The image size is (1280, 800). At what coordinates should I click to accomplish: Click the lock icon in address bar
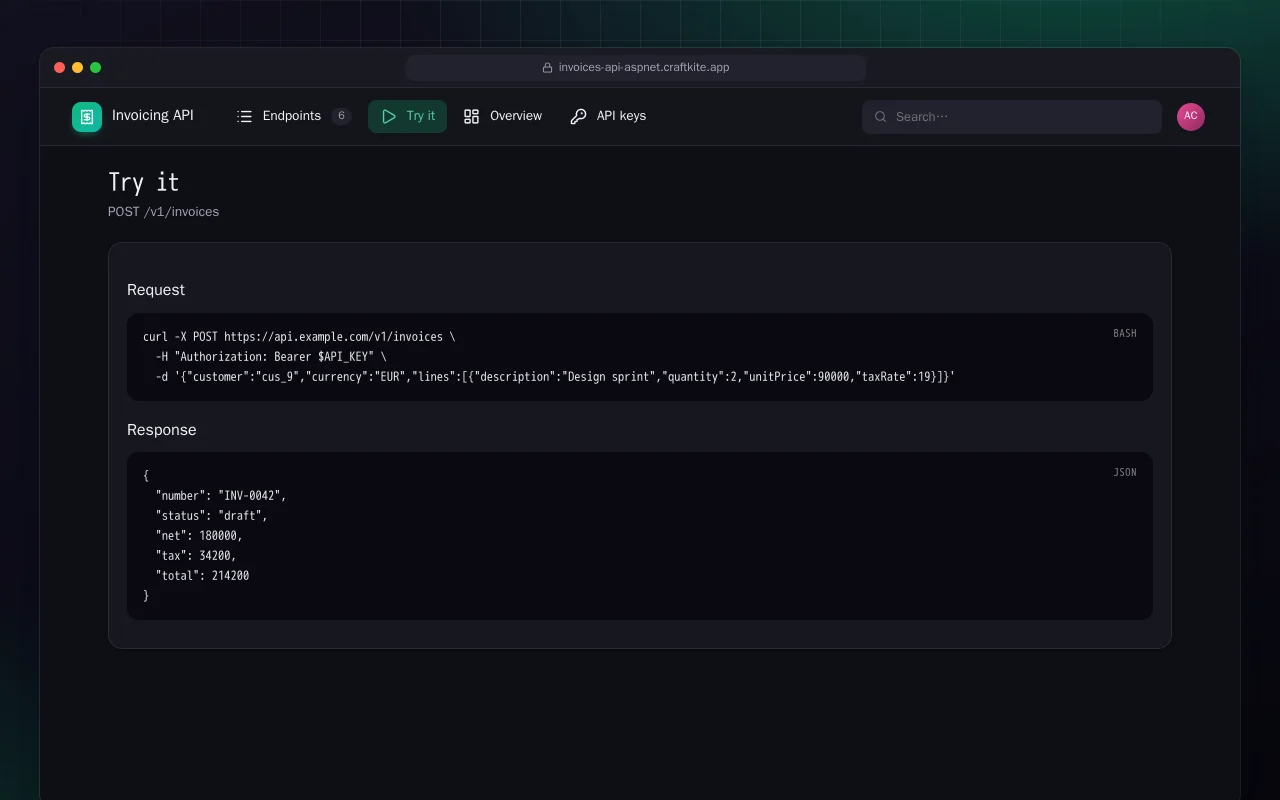point(547,68)
